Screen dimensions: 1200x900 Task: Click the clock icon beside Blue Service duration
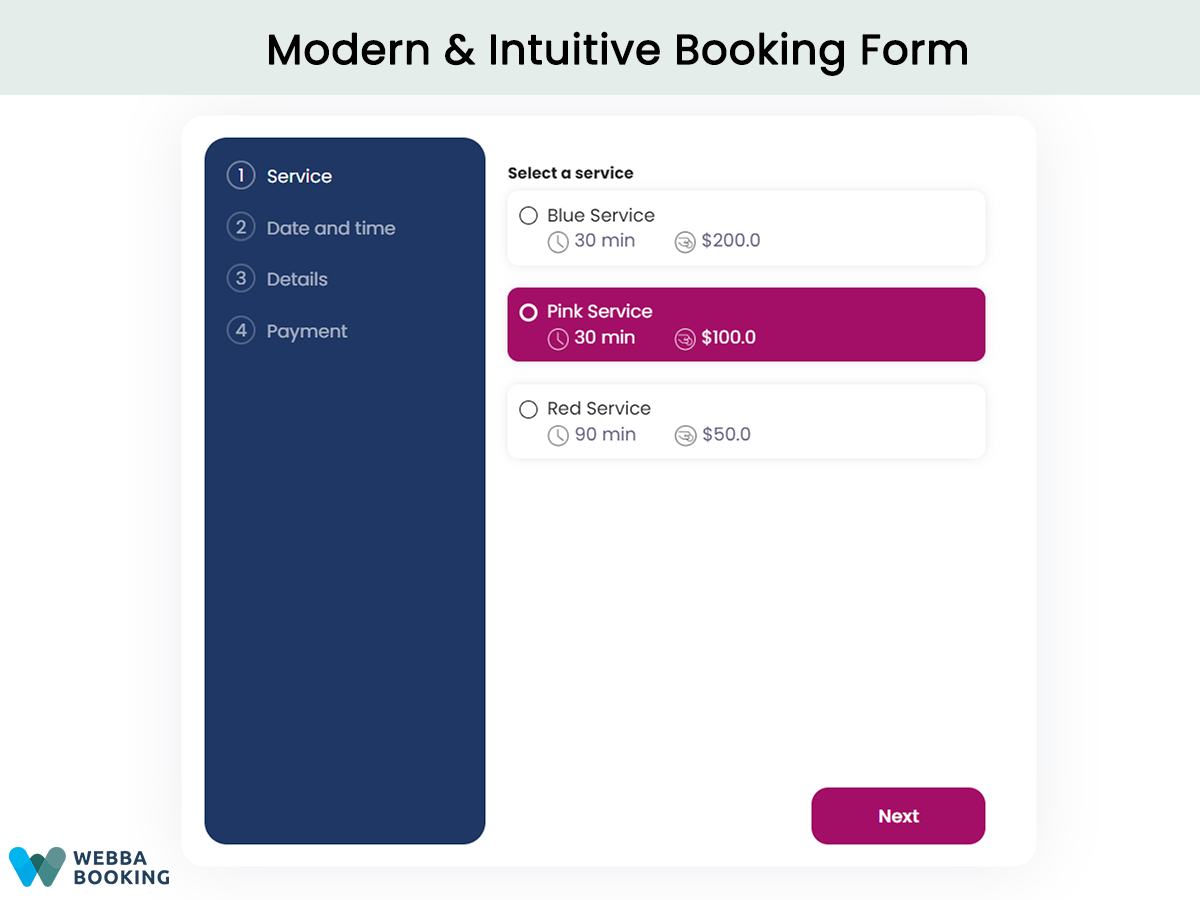pos(558,241)
